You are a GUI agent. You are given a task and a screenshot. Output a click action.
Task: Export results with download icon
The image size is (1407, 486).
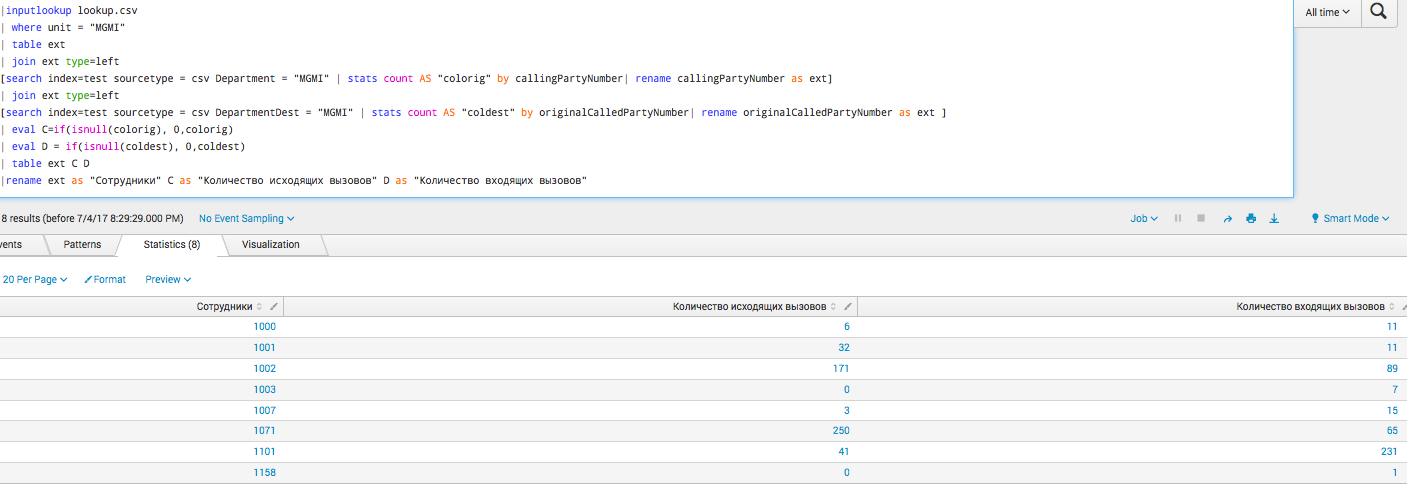click(x=1274, y=218)
